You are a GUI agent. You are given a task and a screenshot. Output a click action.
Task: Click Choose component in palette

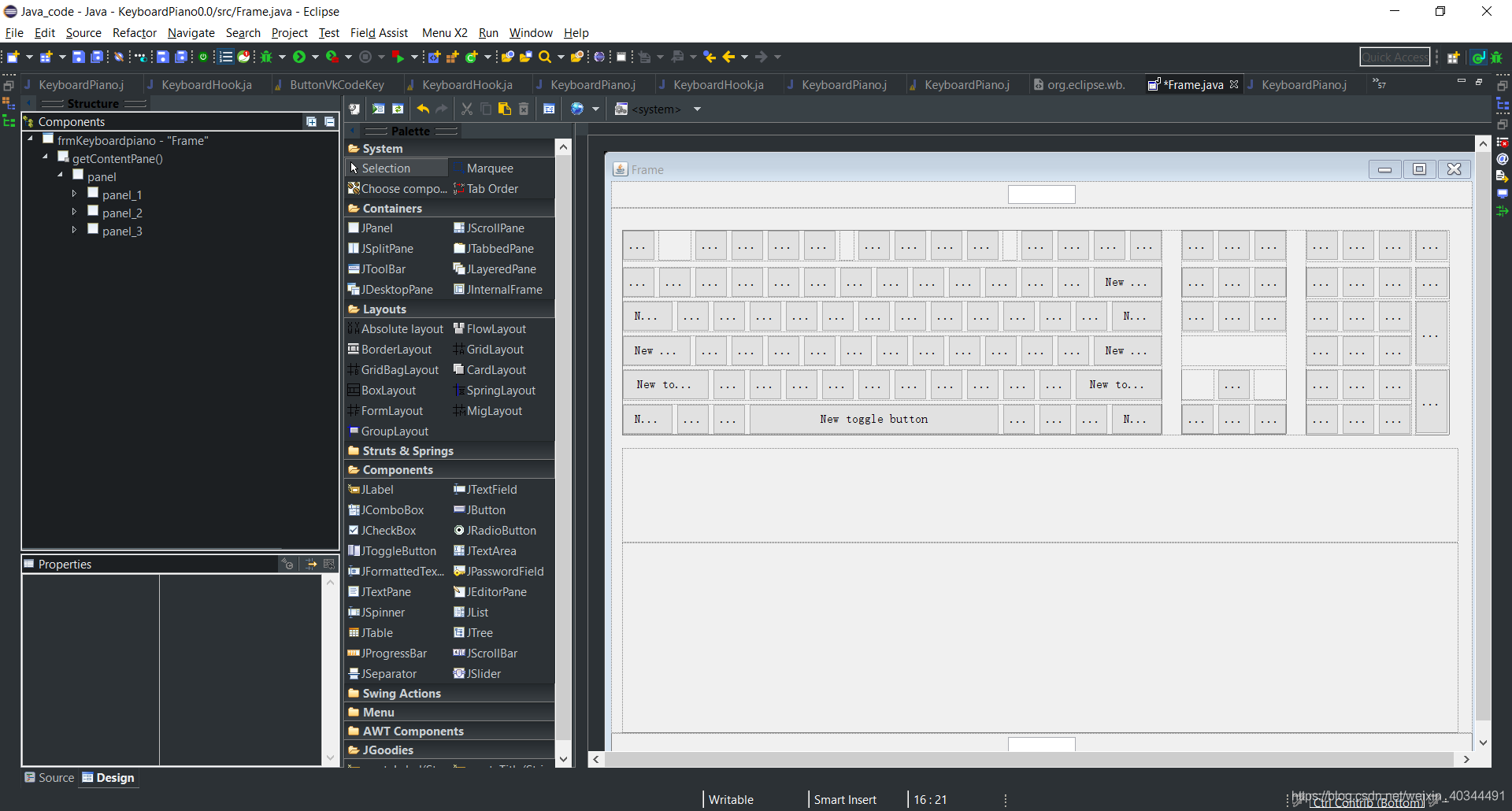398,189
